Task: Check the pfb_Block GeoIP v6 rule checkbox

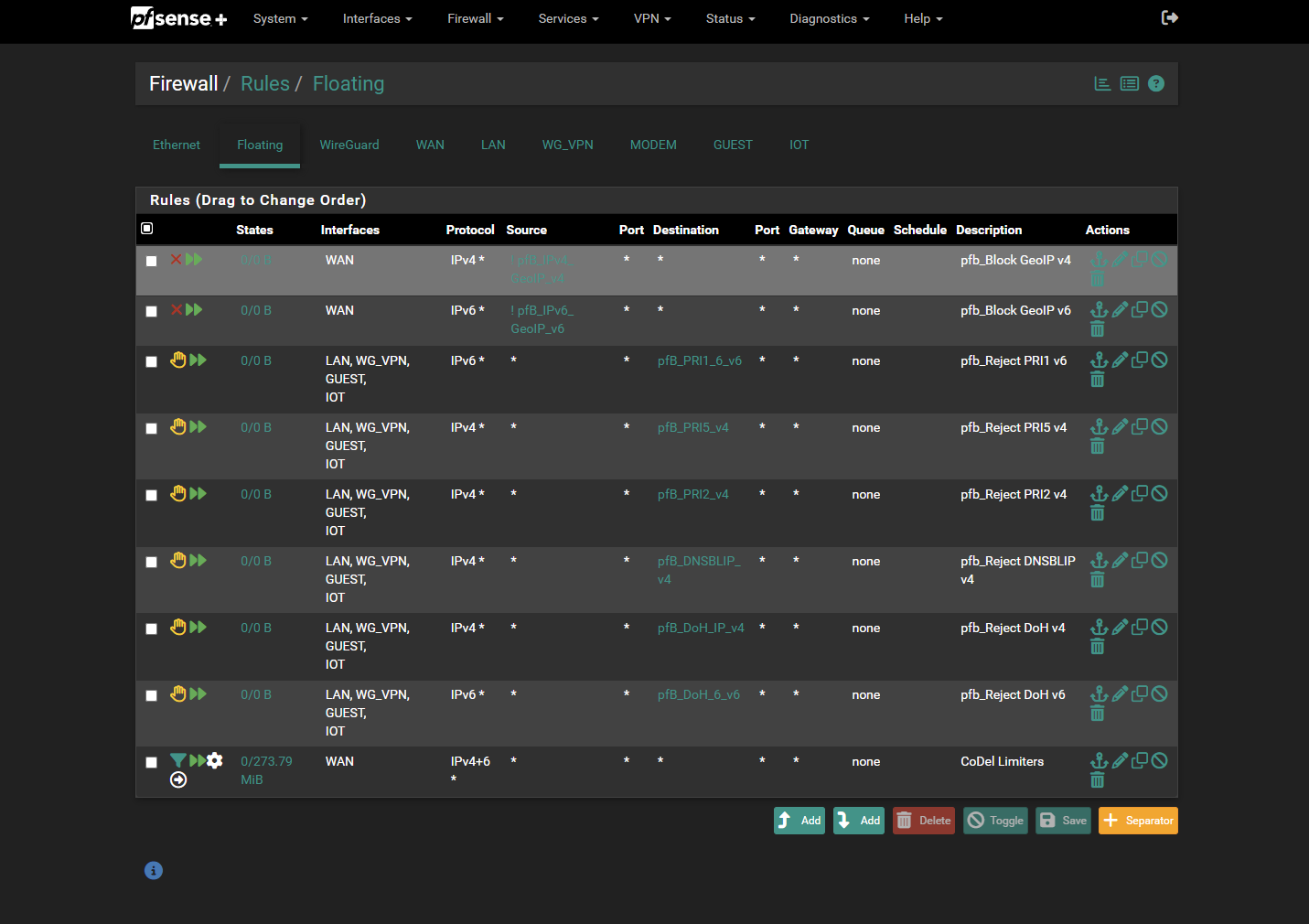Action: tap(152, 311)
